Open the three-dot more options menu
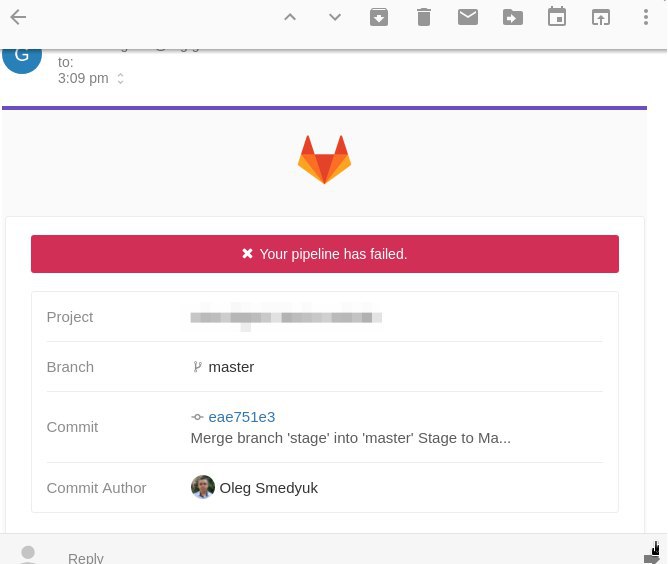This screenshot has height=564, width=668. click(x=646, y=17)
